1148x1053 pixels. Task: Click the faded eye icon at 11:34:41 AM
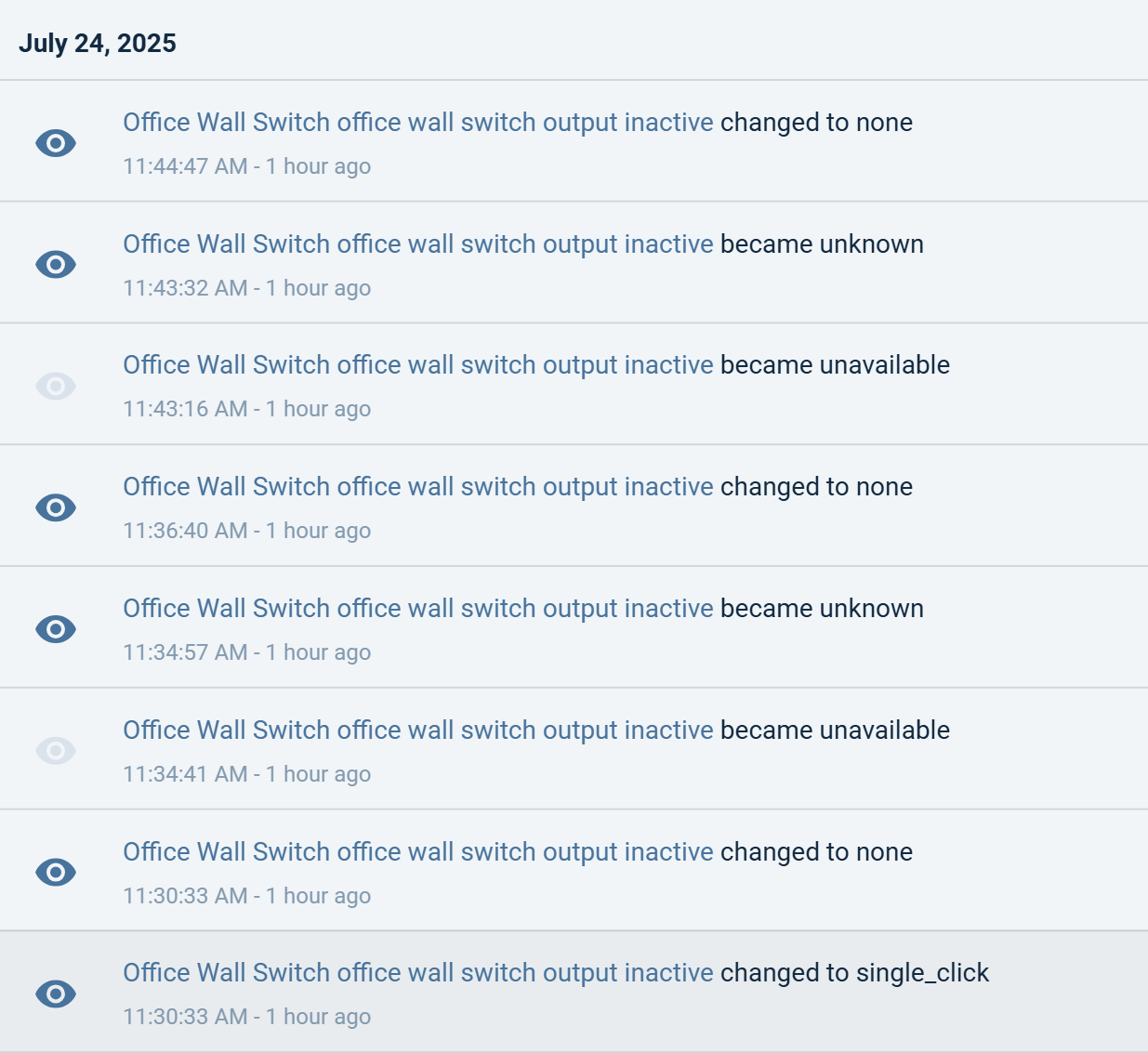click(x=56, y=751)
